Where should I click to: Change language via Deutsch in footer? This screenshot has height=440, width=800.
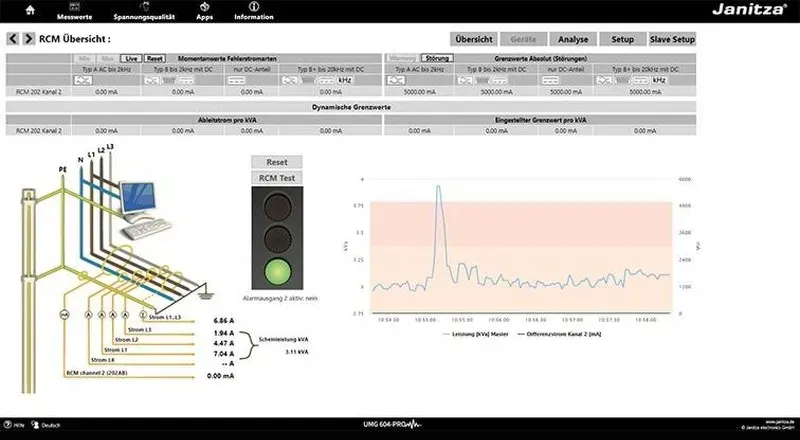(46, 425)
